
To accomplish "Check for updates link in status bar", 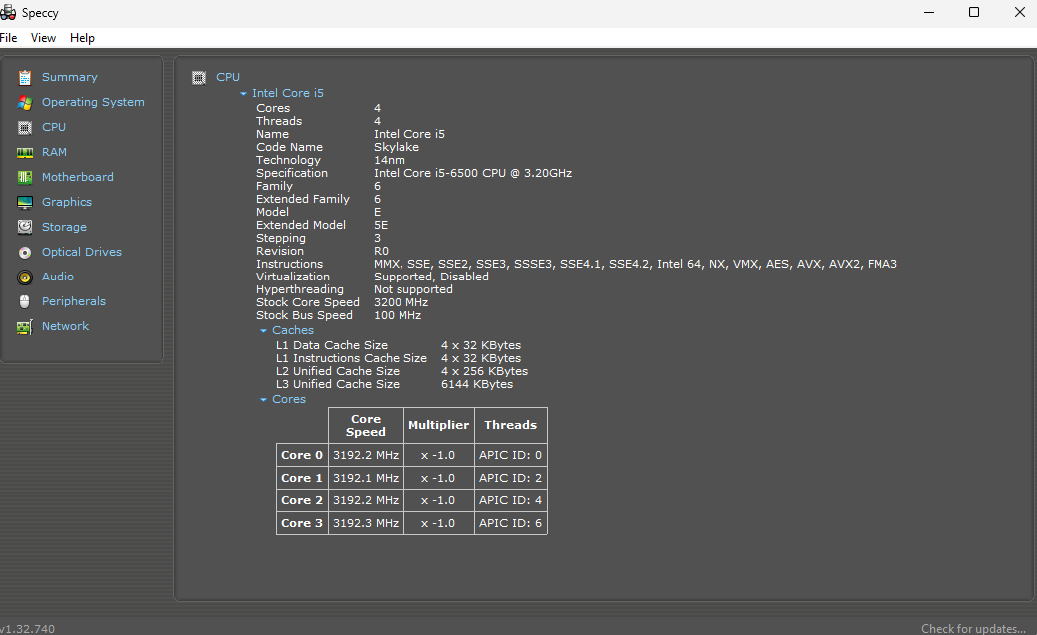I will point(974,628).
